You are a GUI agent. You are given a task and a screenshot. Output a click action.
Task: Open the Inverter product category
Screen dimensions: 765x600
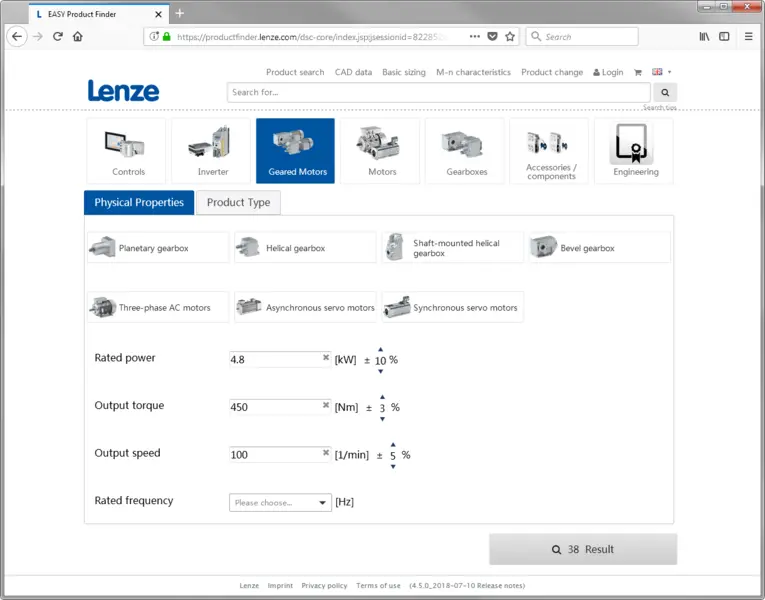point(212,151)
